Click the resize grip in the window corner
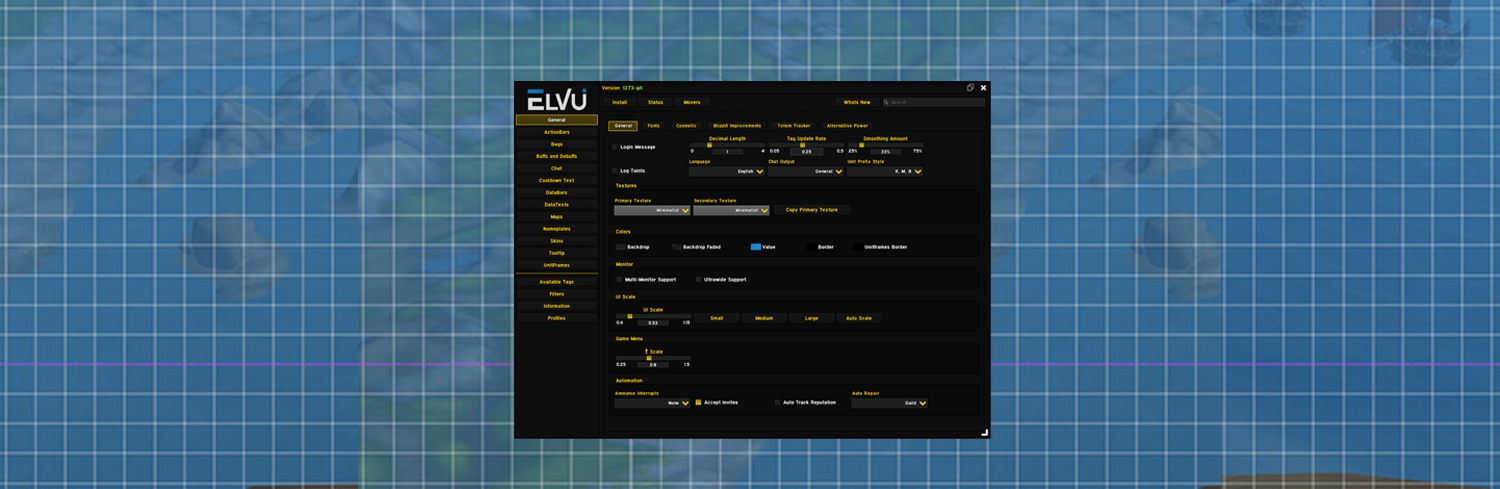The width and height of the screenshot is (1500, 489). (x=984, y=432)
